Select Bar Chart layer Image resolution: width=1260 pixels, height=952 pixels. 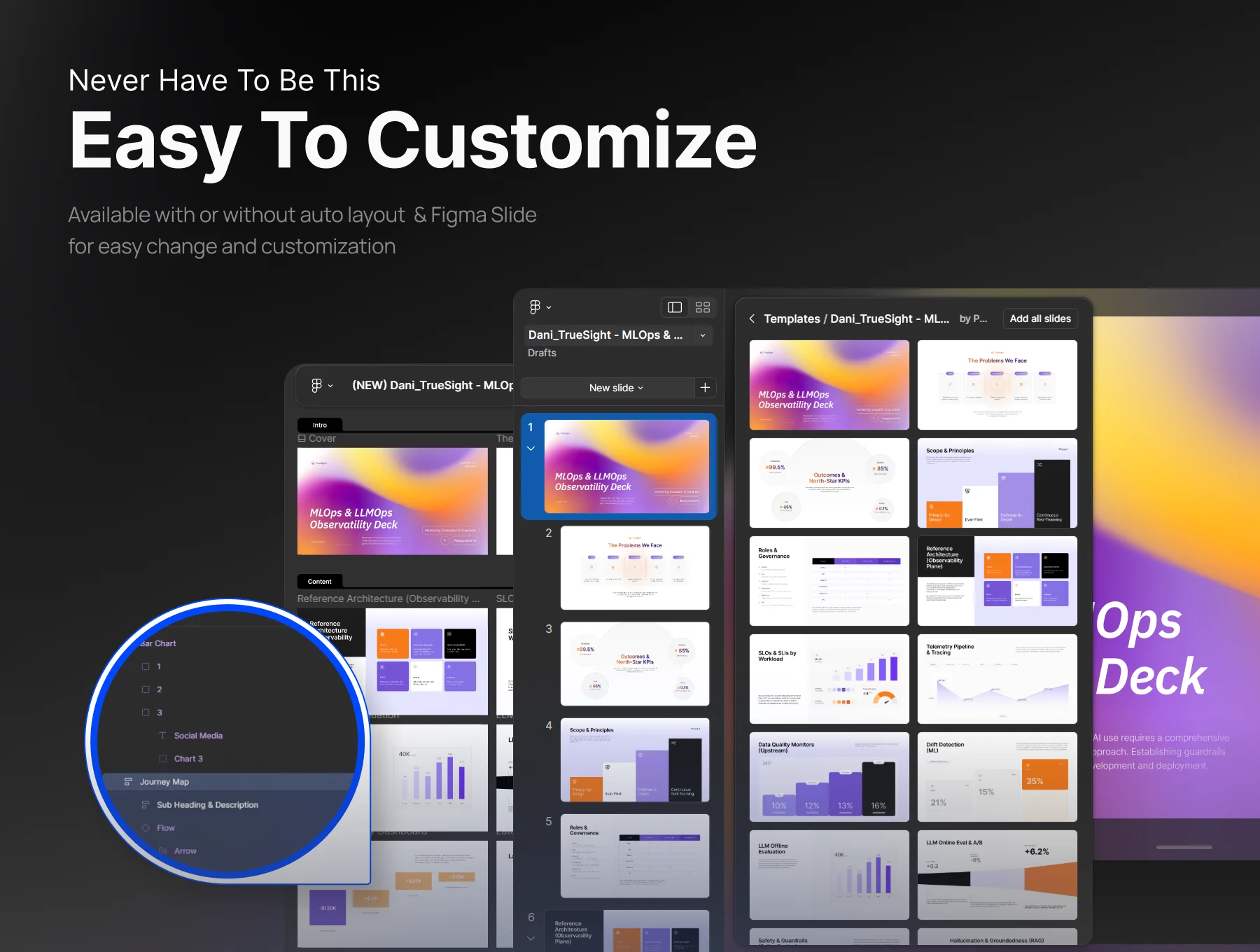[157, 643]
